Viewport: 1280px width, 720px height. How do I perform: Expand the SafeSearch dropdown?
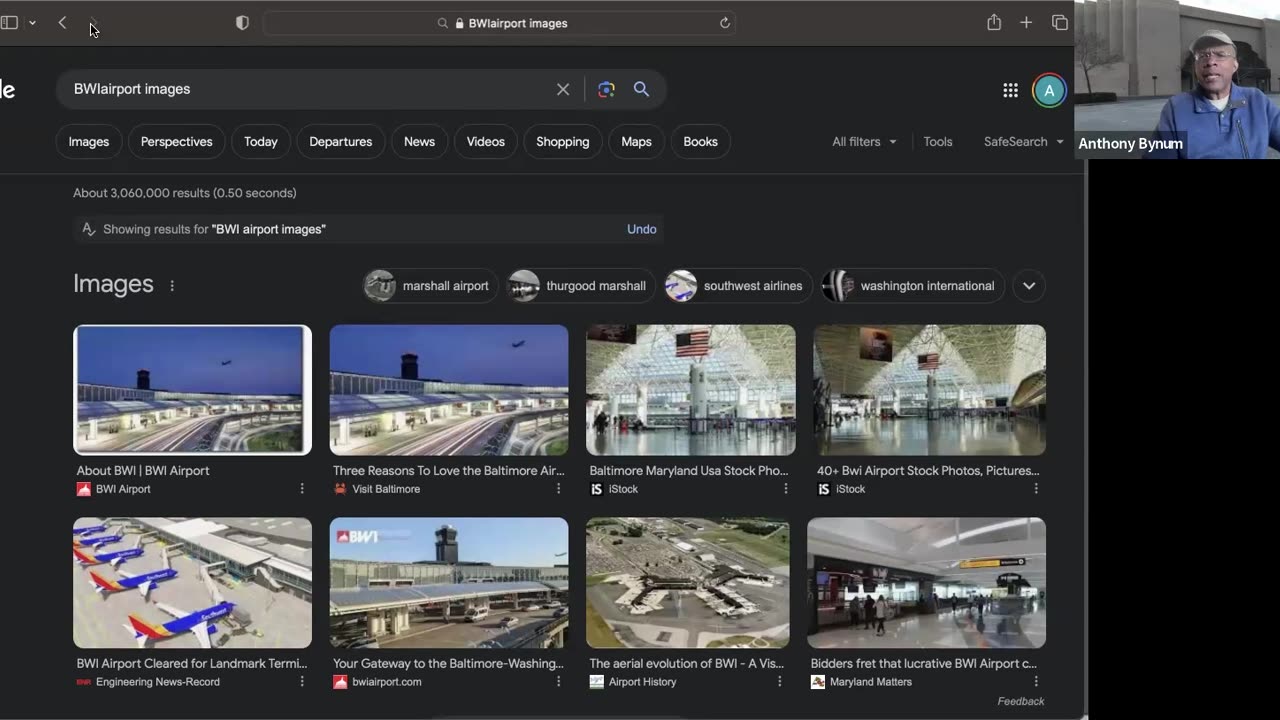pos(1023,142)
